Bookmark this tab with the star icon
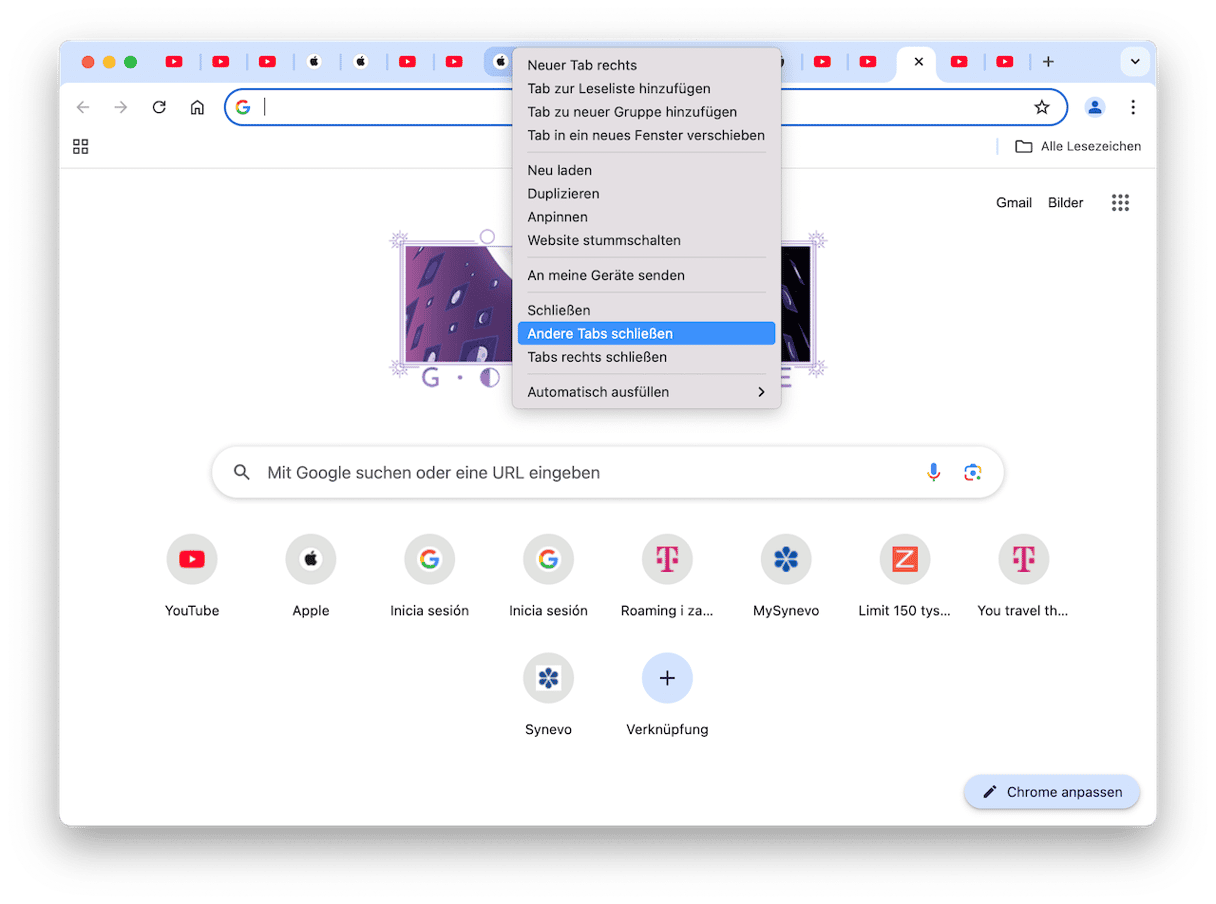 (1042, 107)
